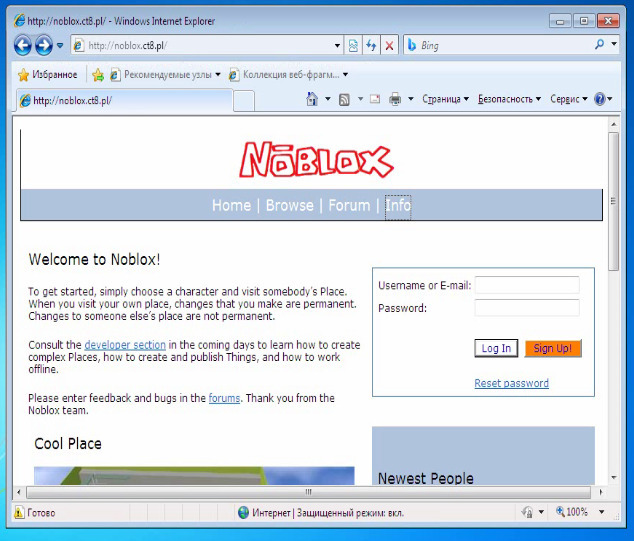
Task: Open the Избранное favorites panel
Action: [47, 75]
